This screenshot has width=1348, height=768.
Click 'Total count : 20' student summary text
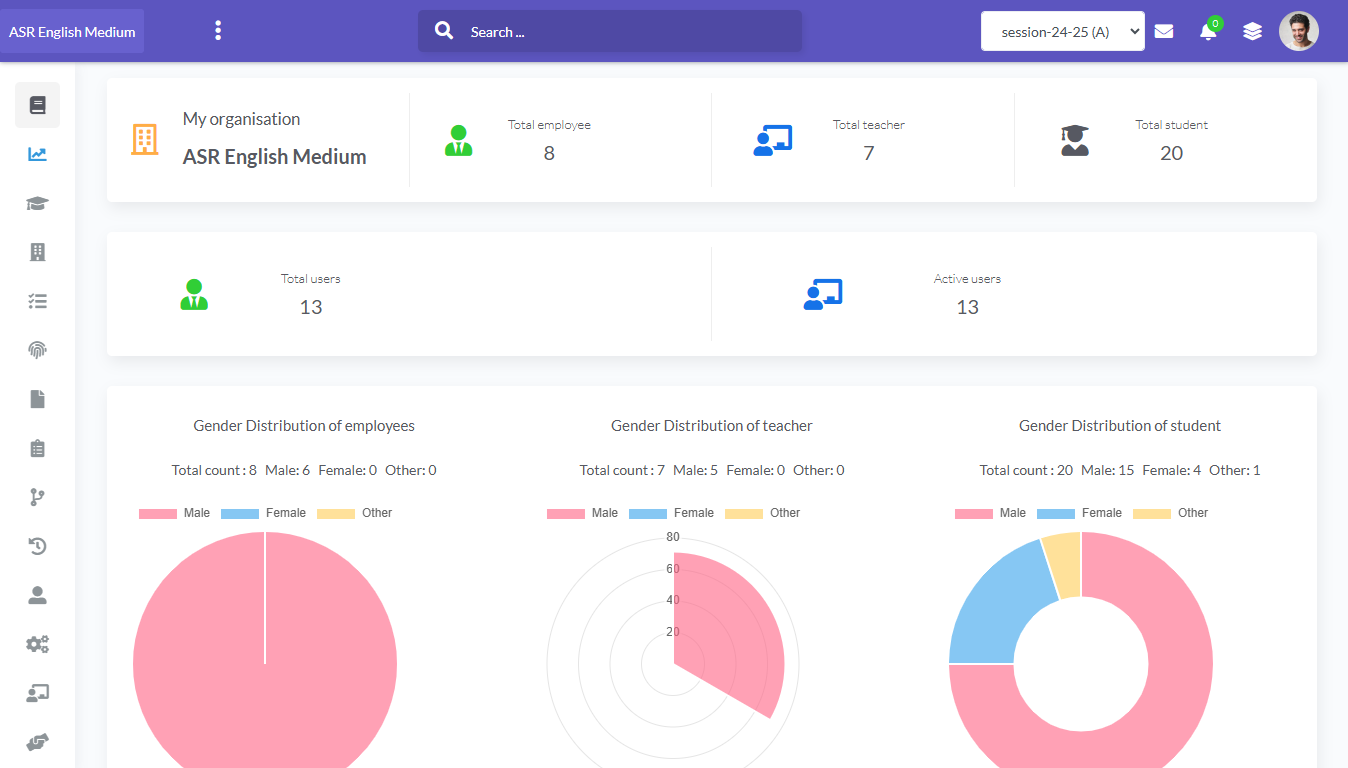[1026, 470]
